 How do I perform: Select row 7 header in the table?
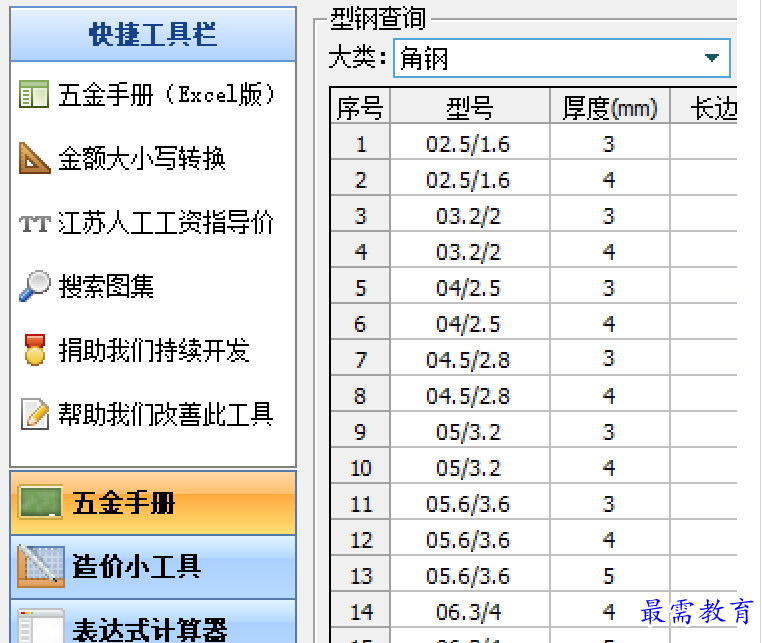click(x=360, y=357)
